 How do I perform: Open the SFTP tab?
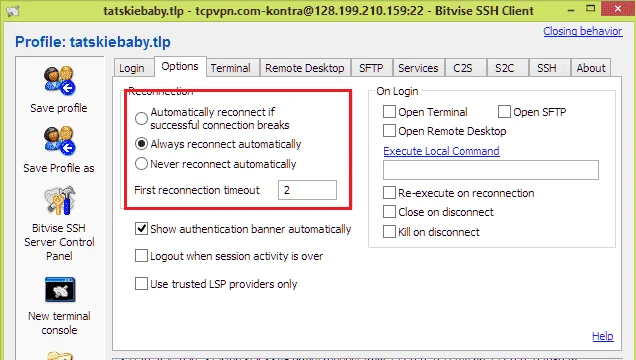click(x=371, y=68)
